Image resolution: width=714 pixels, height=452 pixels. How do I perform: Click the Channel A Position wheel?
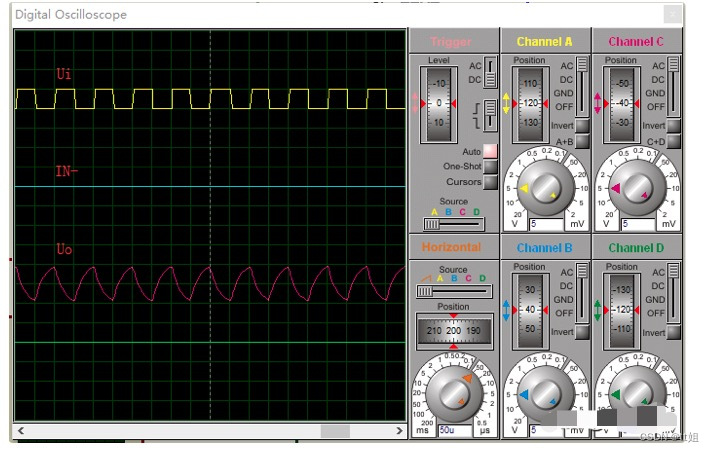[x=530, y=103]
